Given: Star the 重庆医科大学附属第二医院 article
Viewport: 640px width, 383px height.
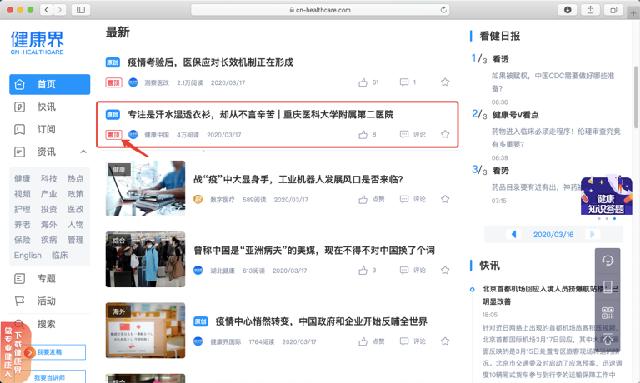Looking at the screenshot, I should pos(445,134).
